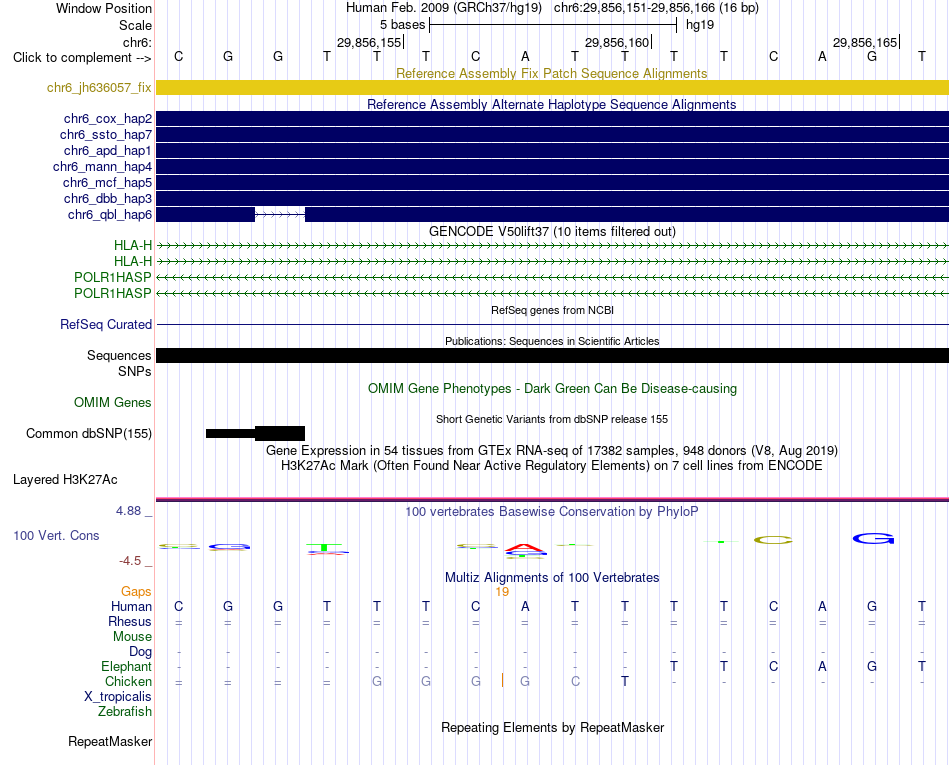The image size is (950, 765).
Task: Click the Common dbSNP(155) label
Action: [89, 434]
